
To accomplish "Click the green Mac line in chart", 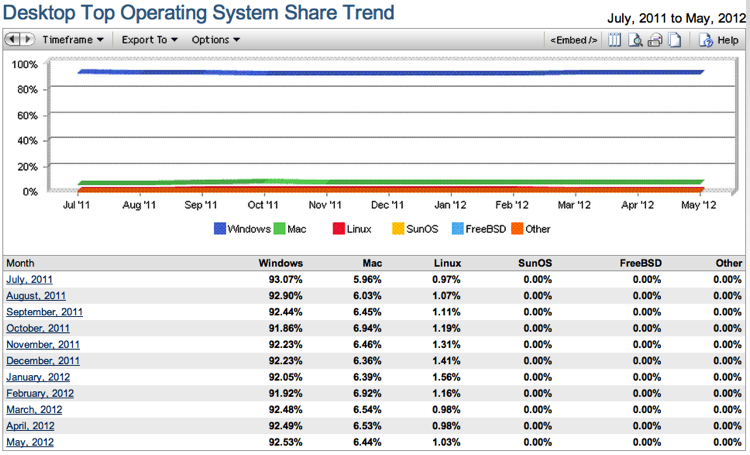I will pos(390,182).
